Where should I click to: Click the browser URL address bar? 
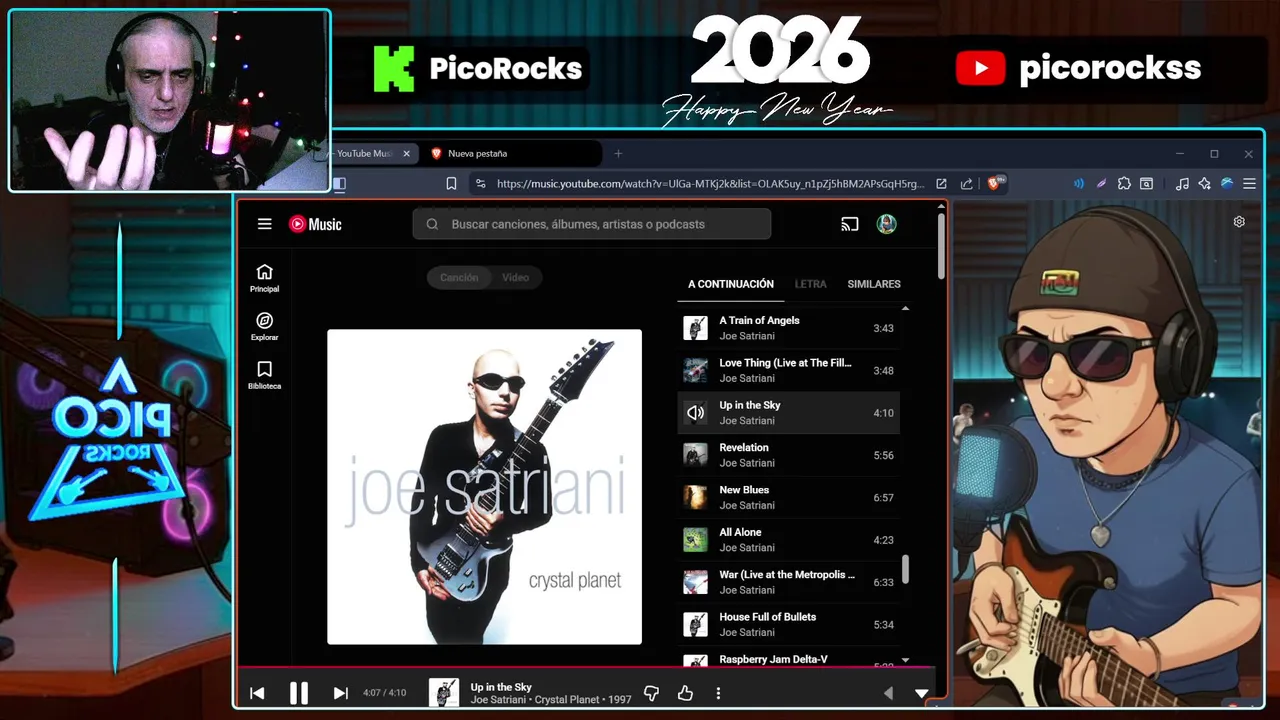click(710, 184)
